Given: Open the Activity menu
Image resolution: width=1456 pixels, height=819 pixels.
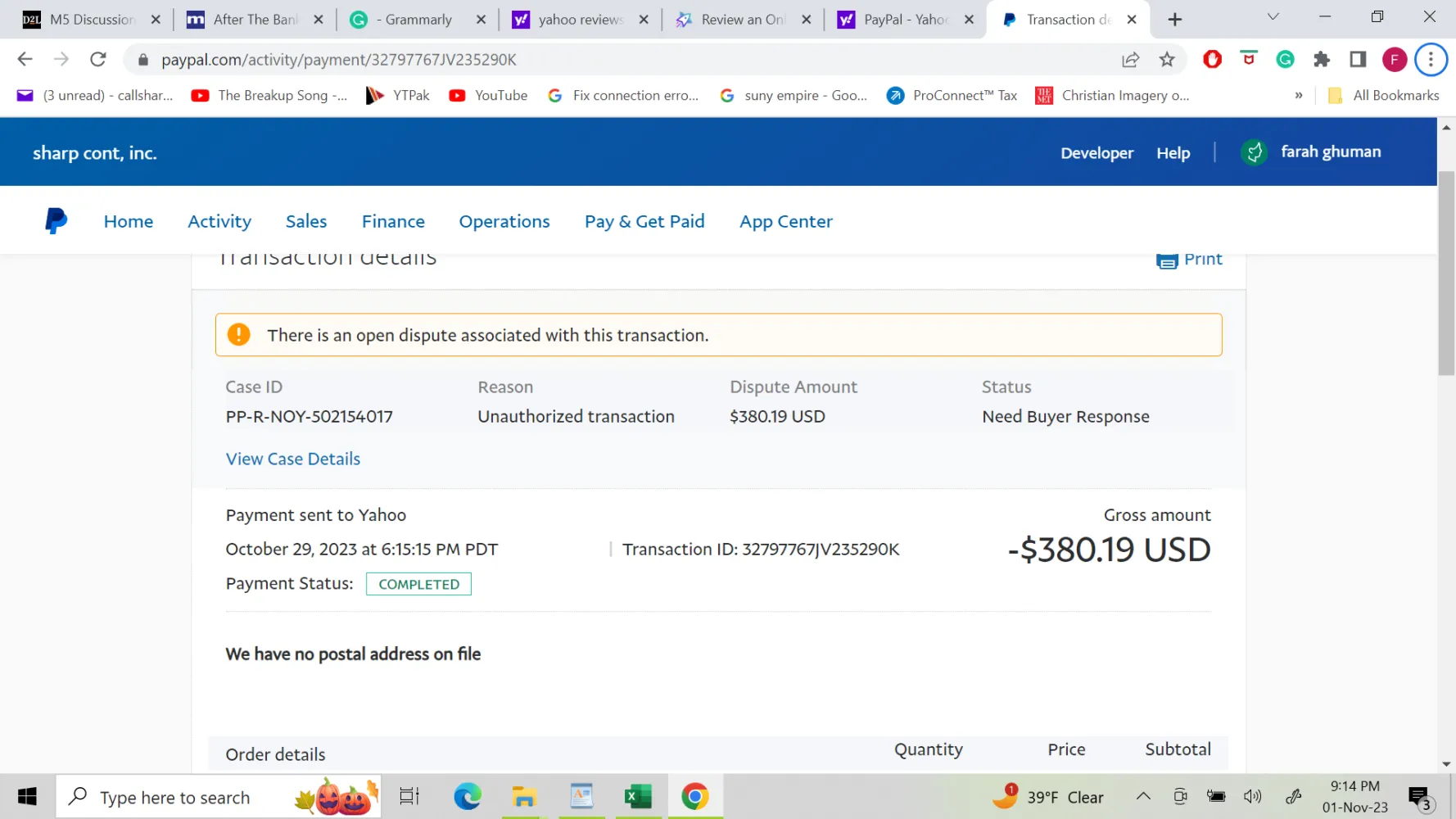Looking at the screenshot, I should (x=219, y=221).
